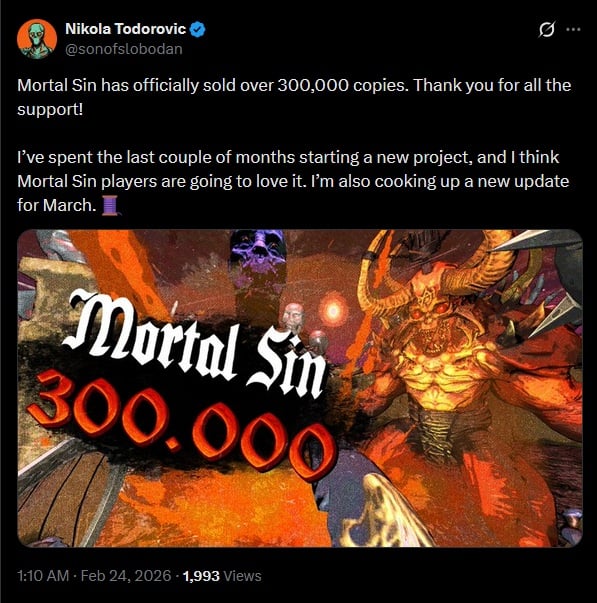Click the purple skull in the artwork
597x603 pixels.
(258, 252)
